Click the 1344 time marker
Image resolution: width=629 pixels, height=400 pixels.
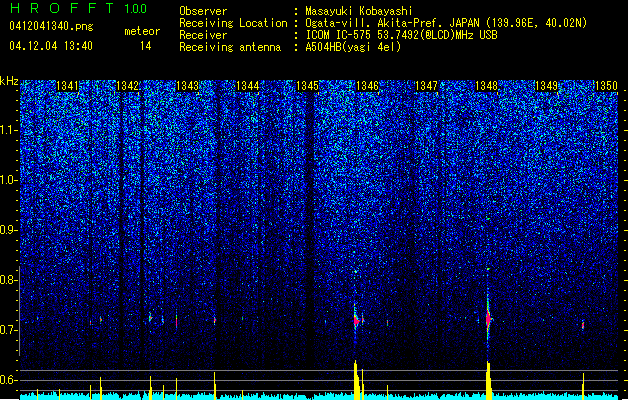(x=248, y=86)
